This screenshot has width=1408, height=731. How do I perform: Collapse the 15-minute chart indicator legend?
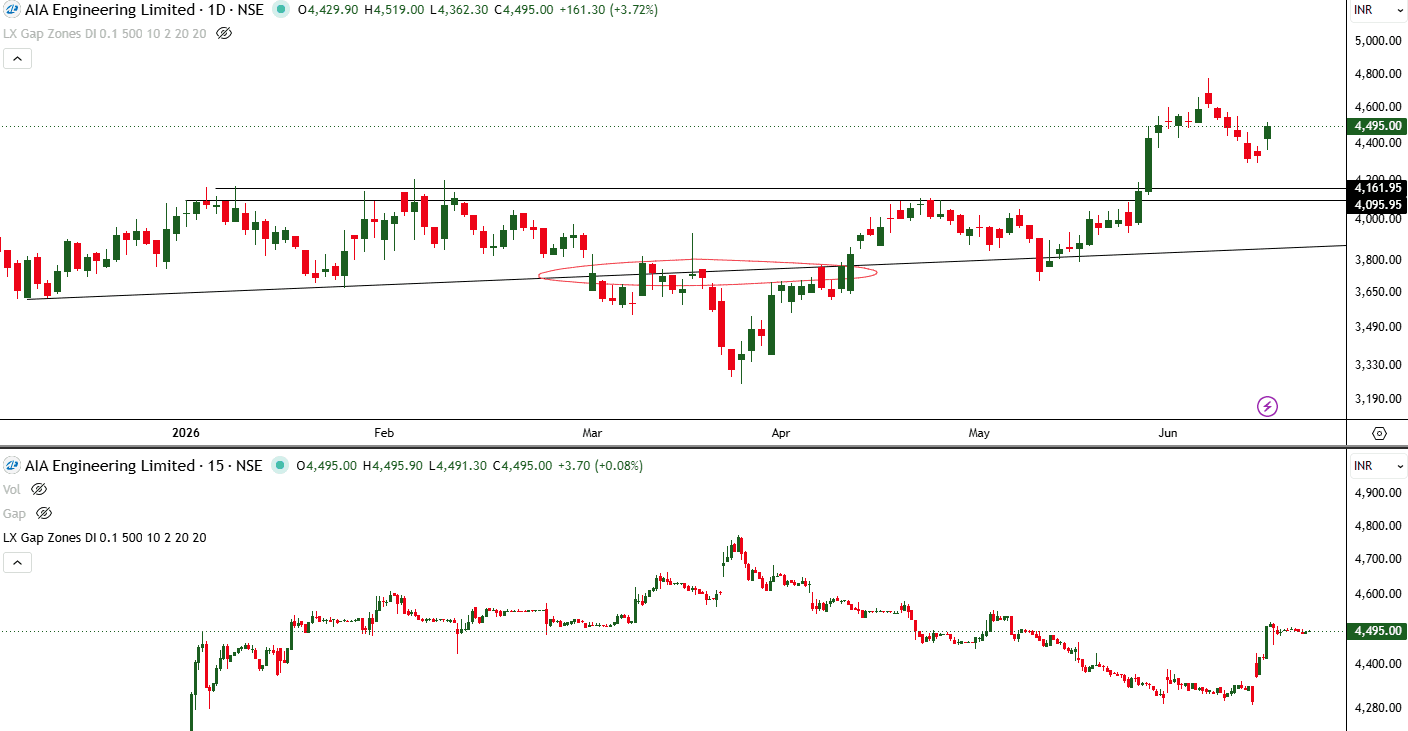[17, 562]
